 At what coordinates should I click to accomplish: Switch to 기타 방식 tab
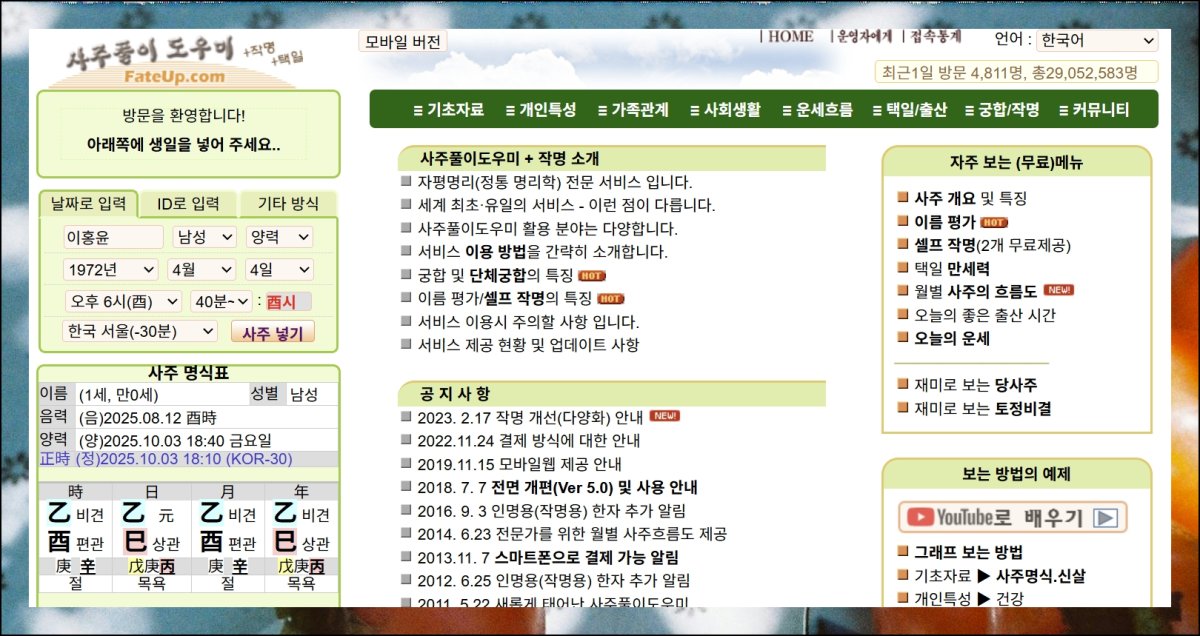click(x=288, y=204)
